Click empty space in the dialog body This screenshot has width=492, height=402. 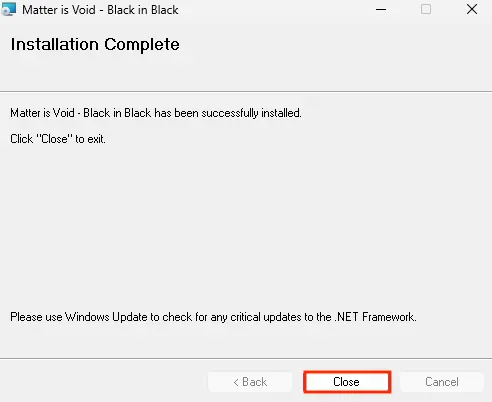246,227
